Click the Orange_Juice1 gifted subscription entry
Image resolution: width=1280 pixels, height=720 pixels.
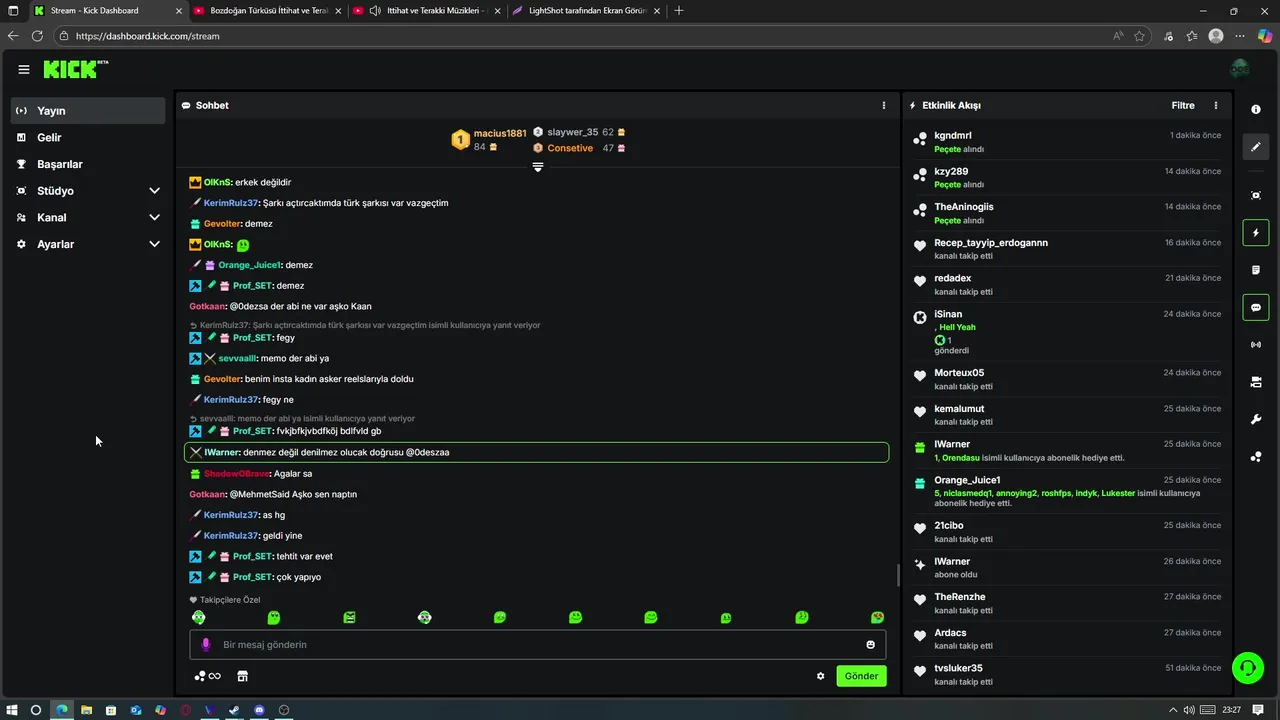1069,491
